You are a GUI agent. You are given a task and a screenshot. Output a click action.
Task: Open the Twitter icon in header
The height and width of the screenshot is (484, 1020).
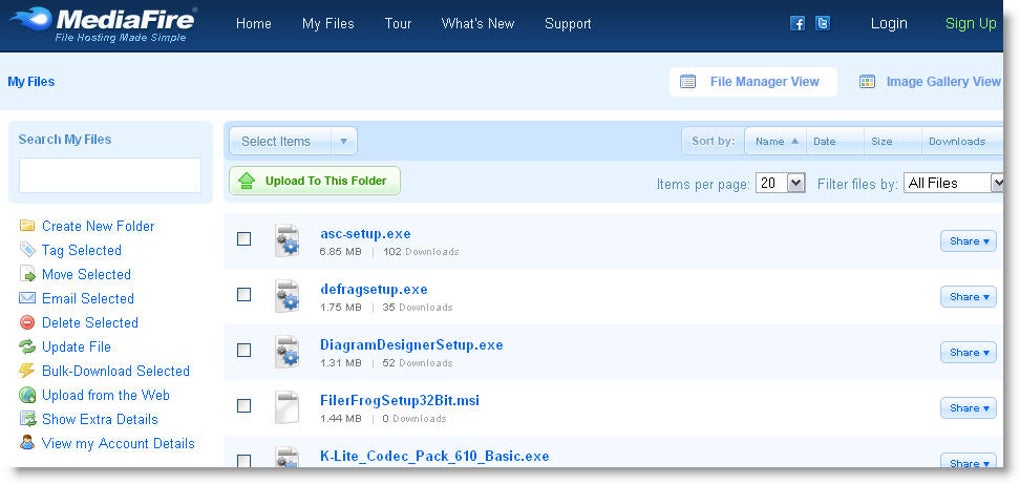pos(822,23)
